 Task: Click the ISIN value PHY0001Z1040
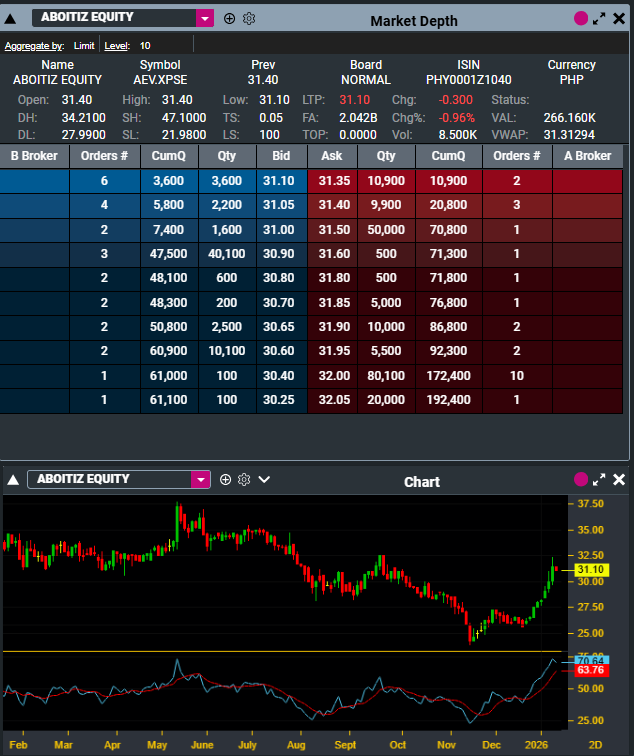(x=469, y=80)
